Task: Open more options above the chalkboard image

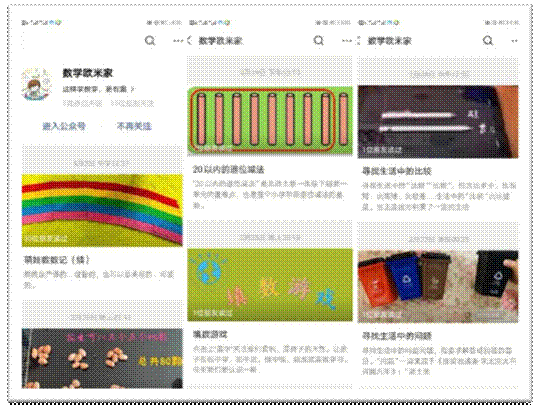Action: (x=514, y=41)
